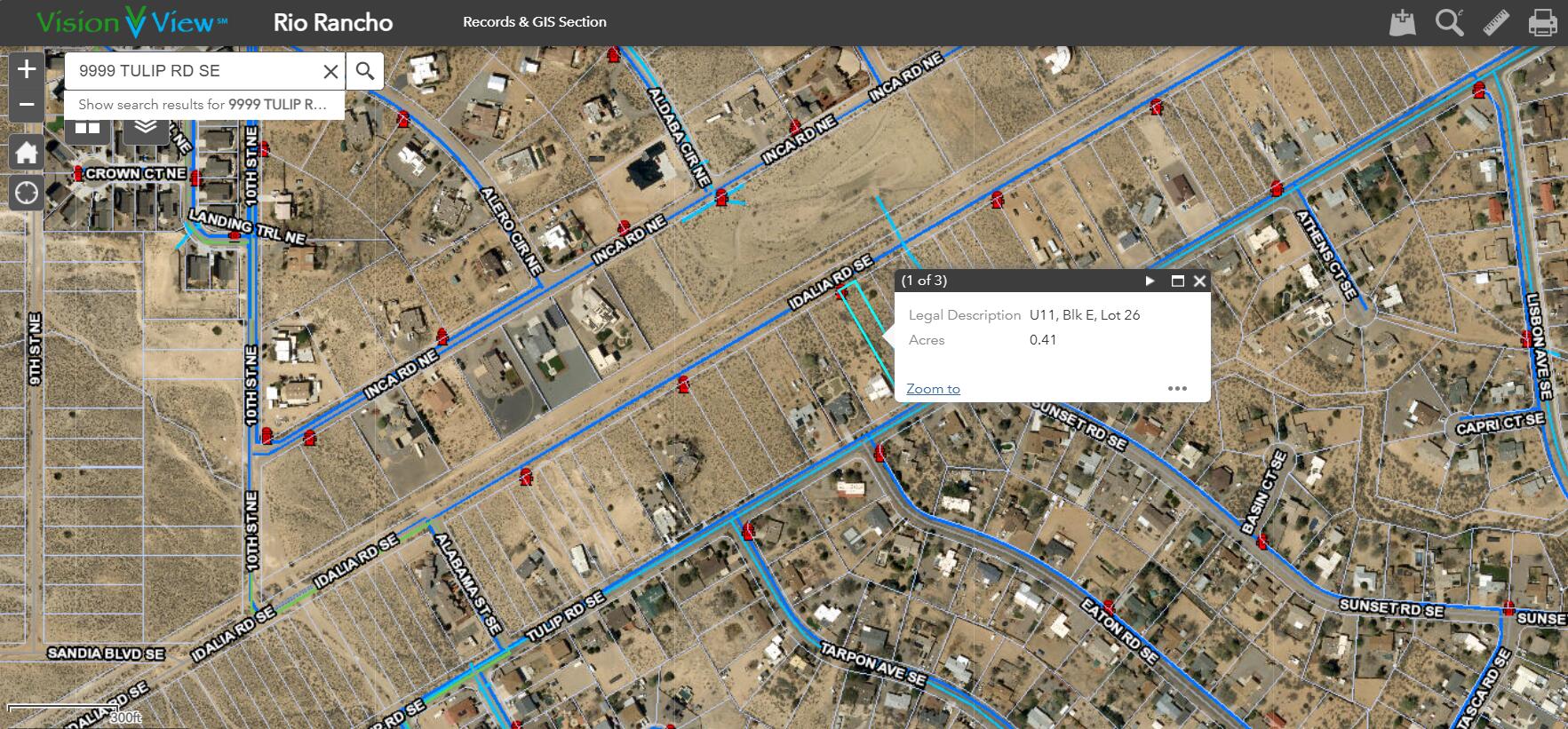This screenshot has height=729, width=1568.
Task: Click the Rio Rancho title
Action: coord(333,22)
